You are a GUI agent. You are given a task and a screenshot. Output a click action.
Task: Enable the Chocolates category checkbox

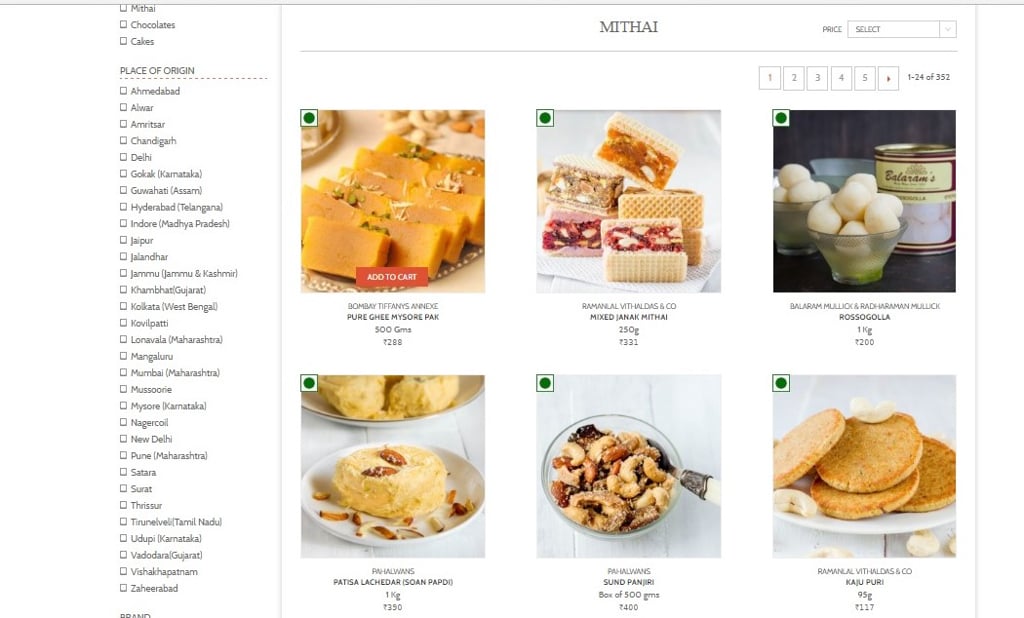[123, 25]
